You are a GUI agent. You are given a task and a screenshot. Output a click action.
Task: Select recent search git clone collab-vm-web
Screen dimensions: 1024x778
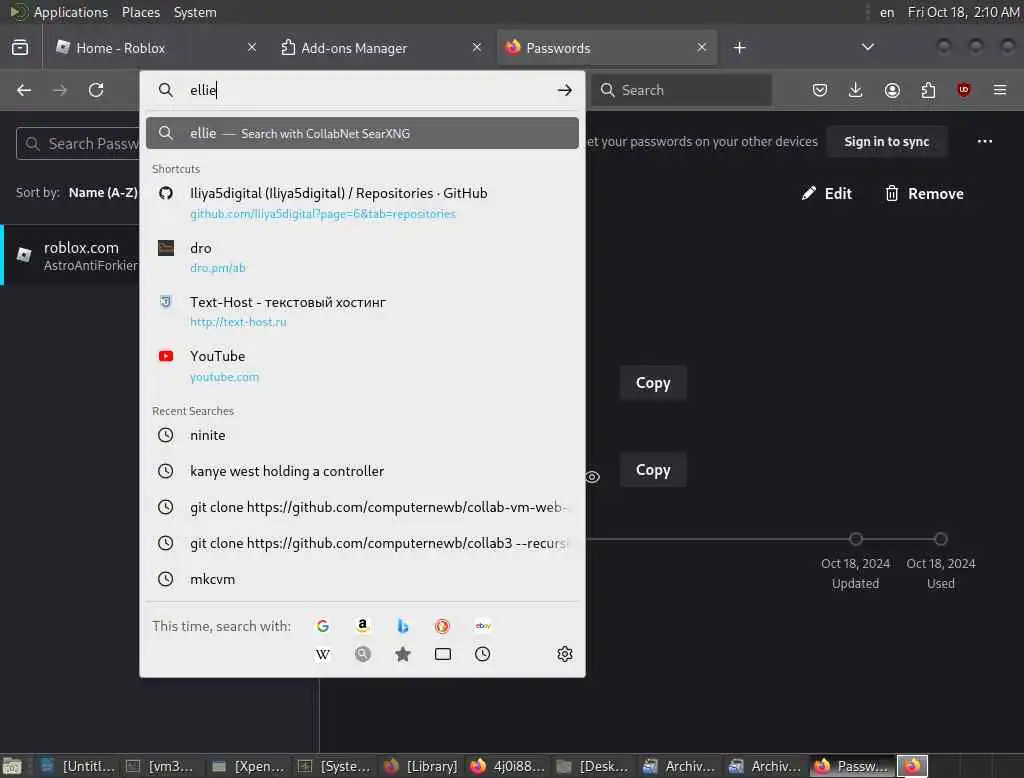362,507
